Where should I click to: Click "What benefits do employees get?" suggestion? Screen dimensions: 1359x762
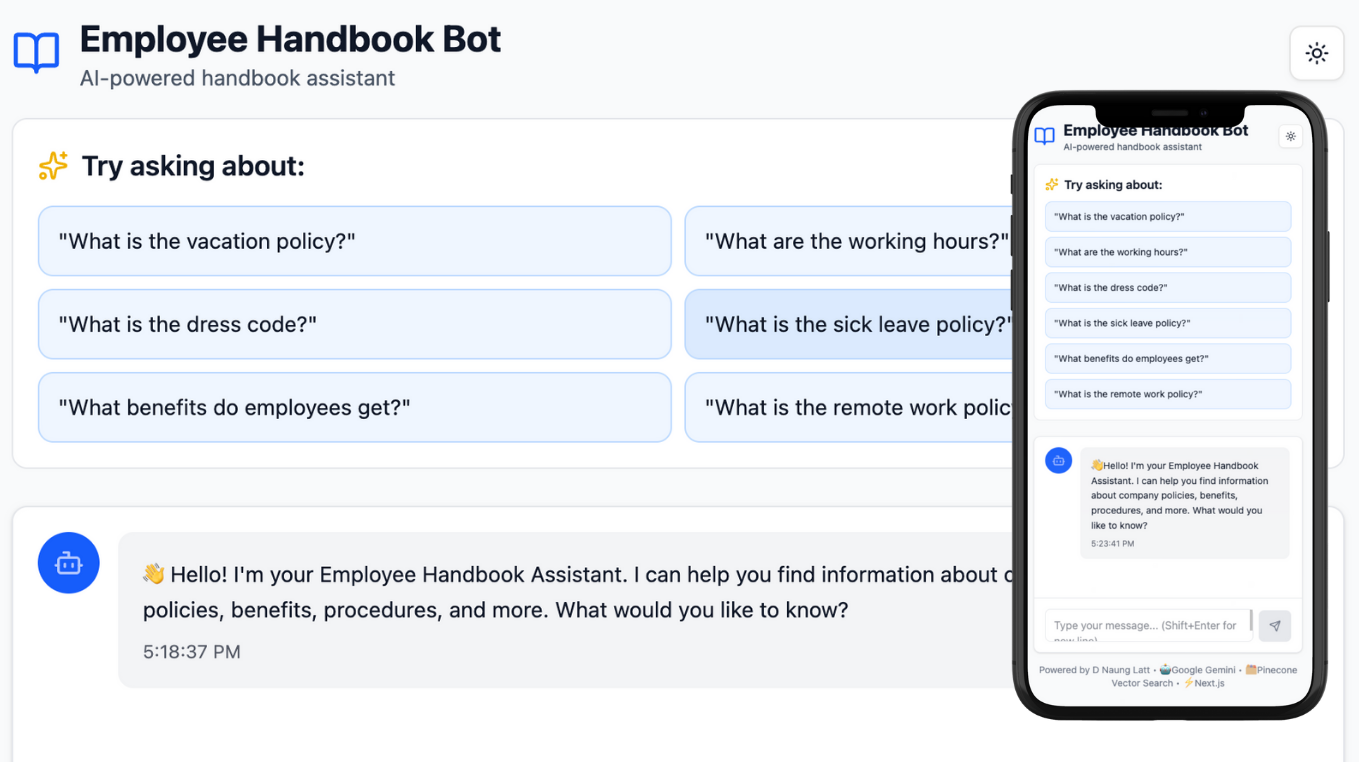click(x=355, y=407)
